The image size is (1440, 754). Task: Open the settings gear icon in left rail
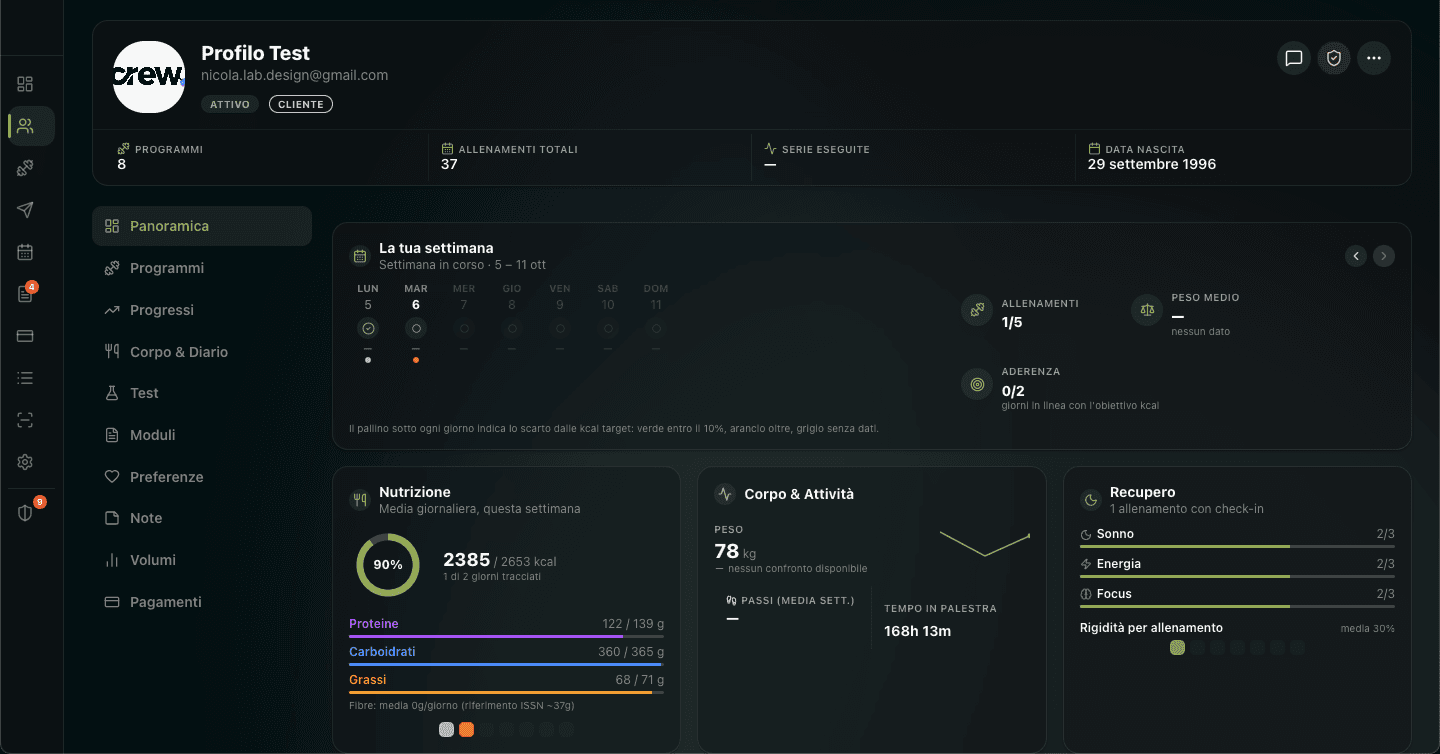point(25,462)
